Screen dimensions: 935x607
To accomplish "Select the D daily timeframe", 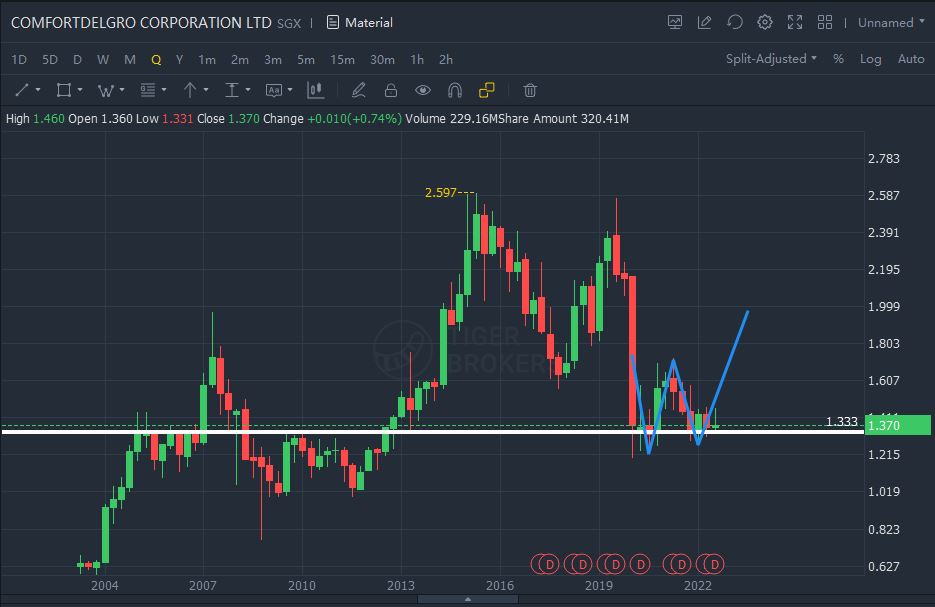I will pyautogui.click(x=77, y=60).
